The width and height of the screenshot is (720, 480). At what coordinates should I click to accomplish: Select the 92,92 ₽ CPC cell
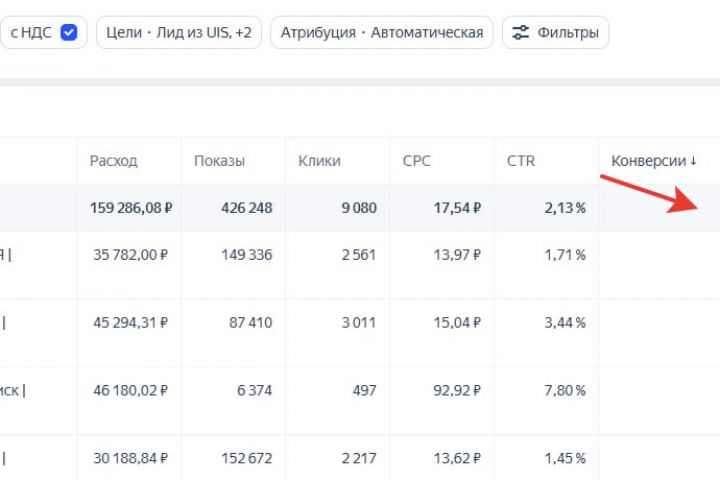tap(451, 390)
